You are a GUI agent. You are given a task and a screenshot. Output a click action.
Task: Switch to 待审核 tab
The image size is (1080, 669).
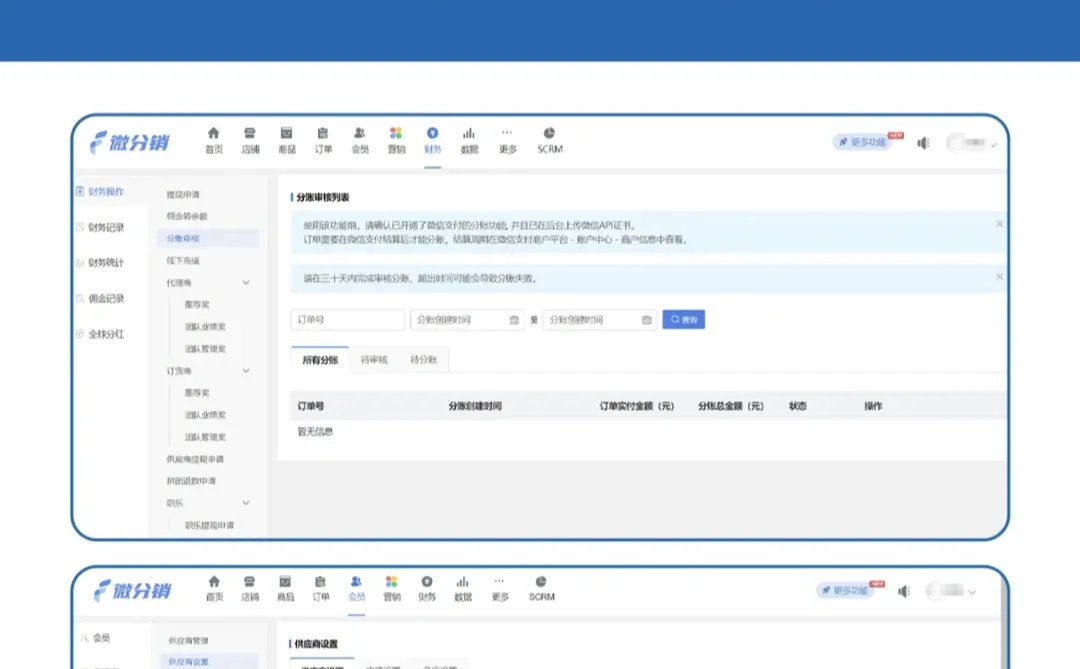click(x=374, y=360)
